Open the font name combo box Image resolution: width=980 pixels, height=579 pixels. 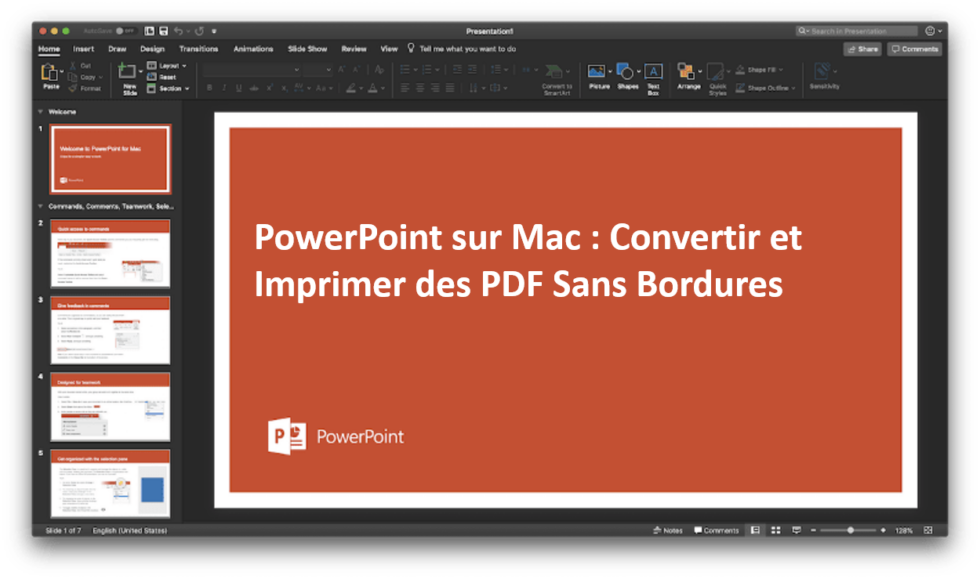click(x=251, y=70)
